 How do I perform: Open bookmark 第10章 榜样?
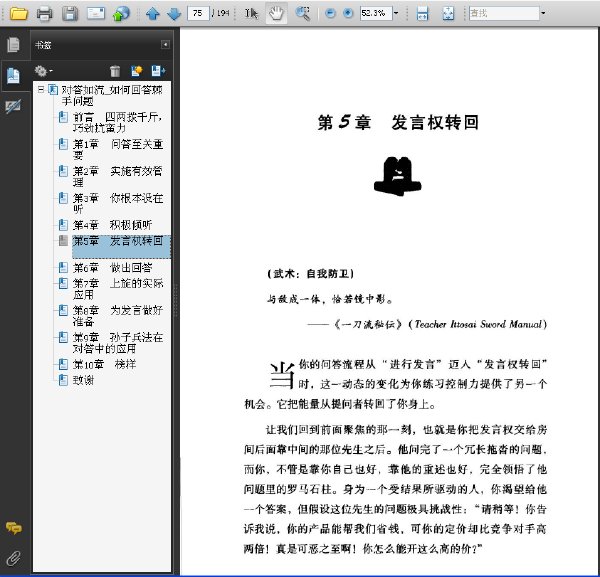point(104,364)
